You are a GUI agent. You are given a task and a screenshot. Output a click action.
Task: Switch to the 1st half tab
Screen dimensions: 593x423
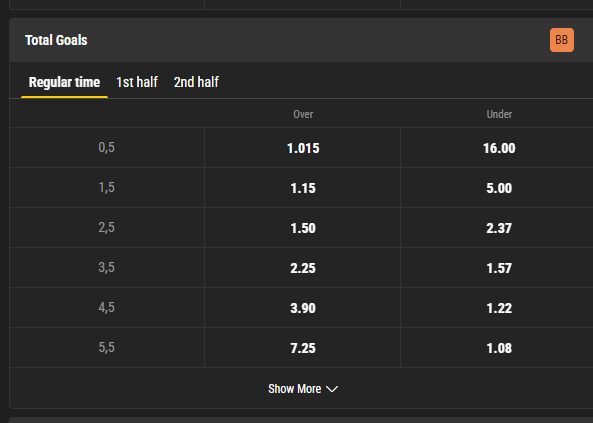coord(137,82)
